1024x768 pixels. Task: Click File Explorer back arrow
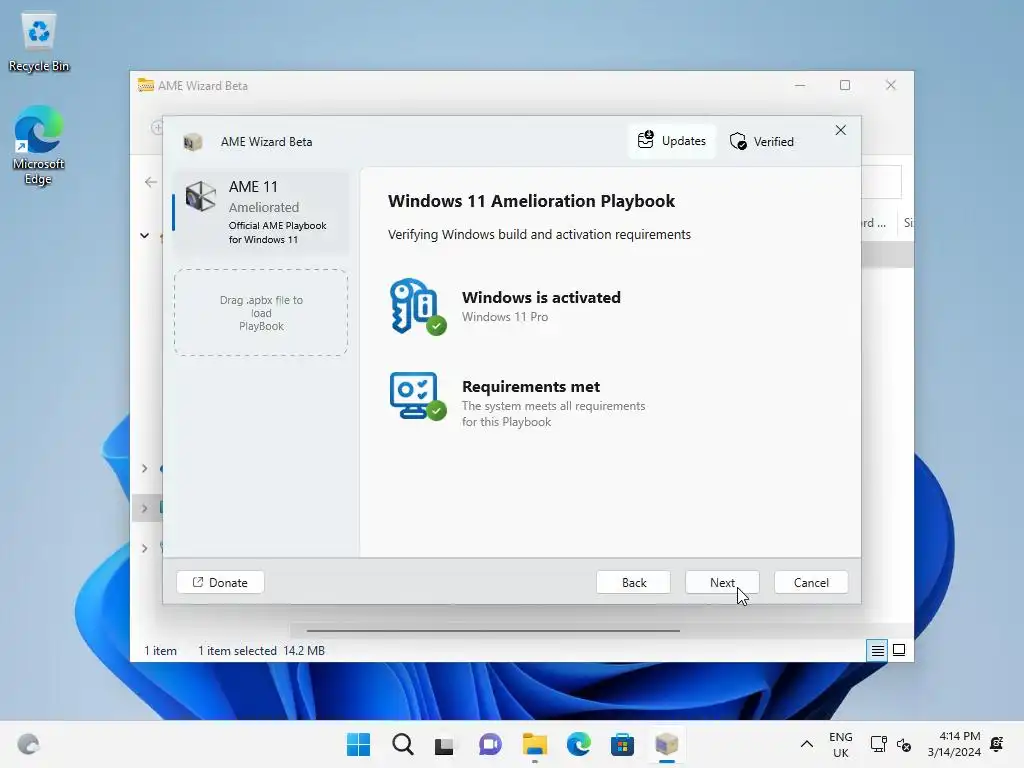pos(151,182)
